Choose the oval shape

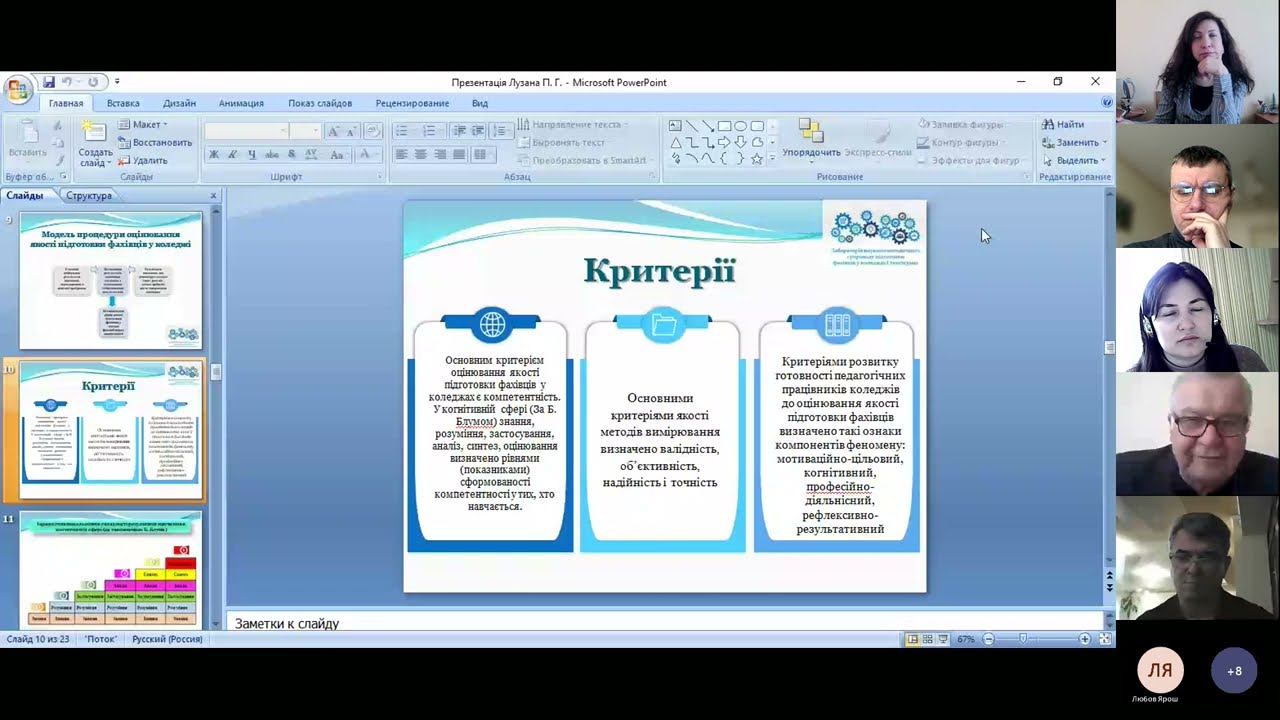click(740, 126)
